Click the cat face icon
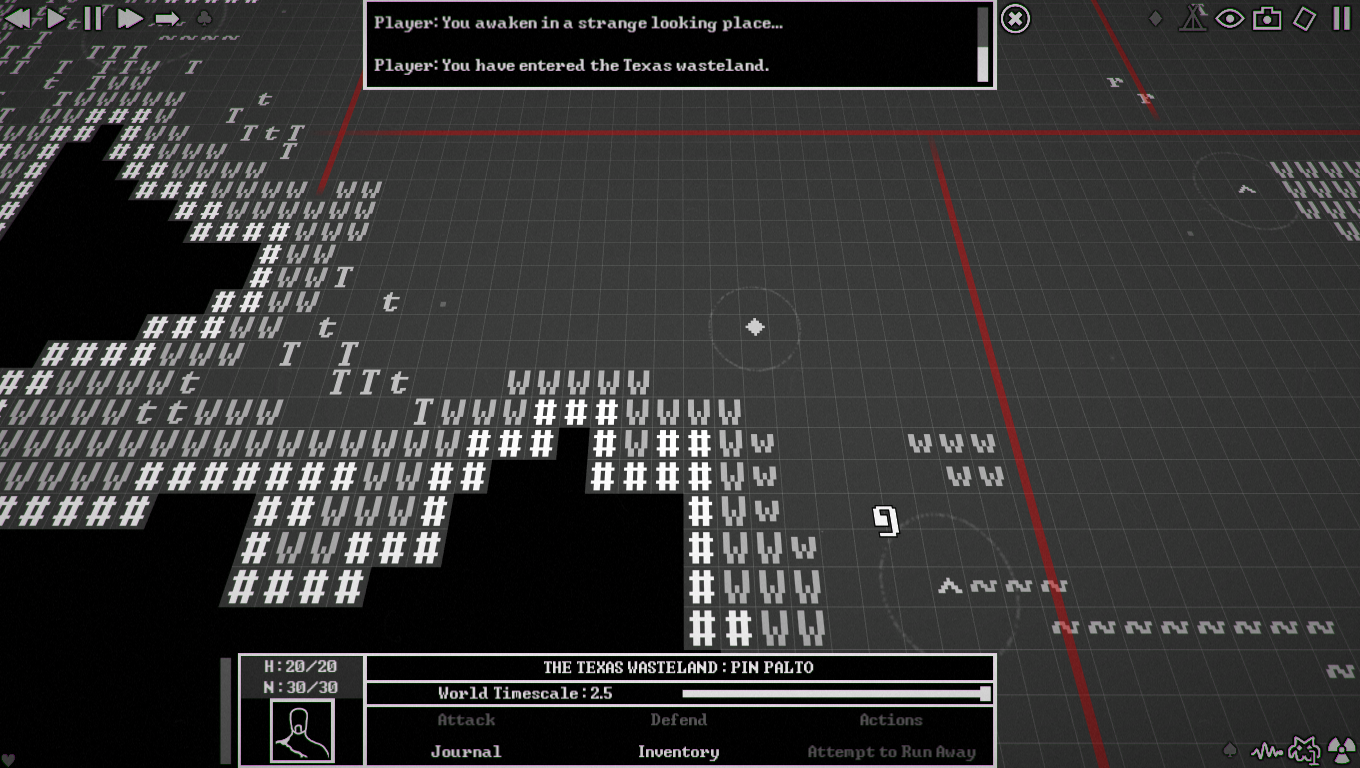This screenshot has height=768, width=1360. [1304, 749]
